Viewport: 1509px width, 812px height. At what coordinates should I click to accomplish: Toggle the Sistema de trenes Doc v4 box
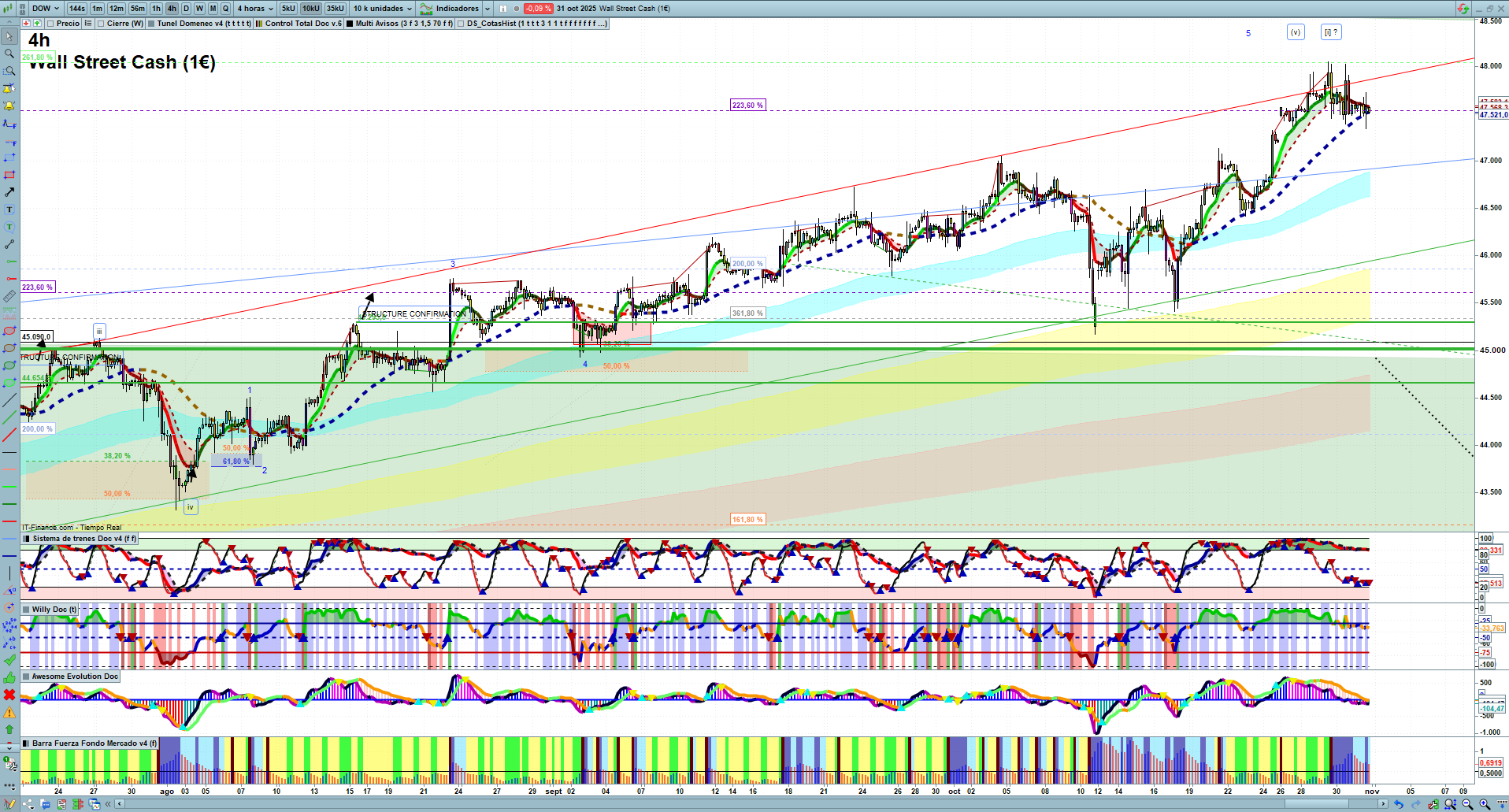click(27, 539)
